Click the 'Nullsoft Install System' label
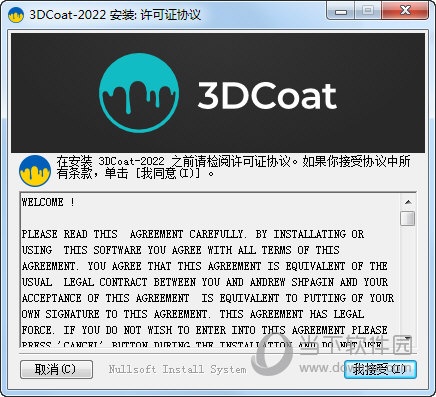This screenshot has width=436, height=397. click(x=177, y=369)
